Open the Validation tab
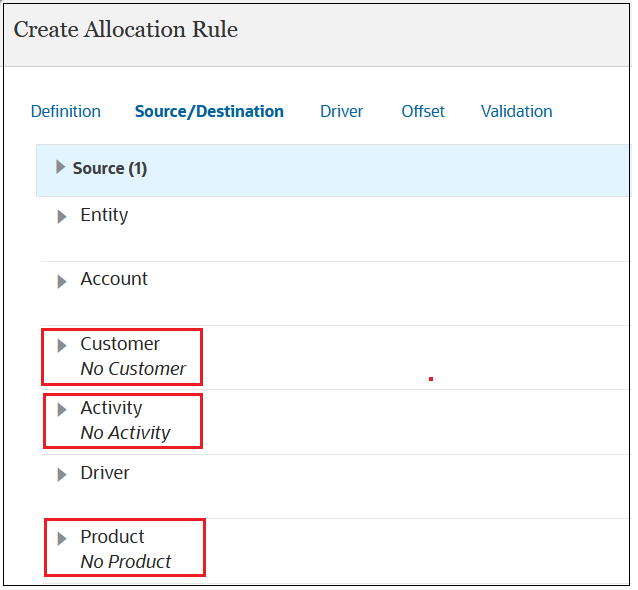 tap(516, 112)
